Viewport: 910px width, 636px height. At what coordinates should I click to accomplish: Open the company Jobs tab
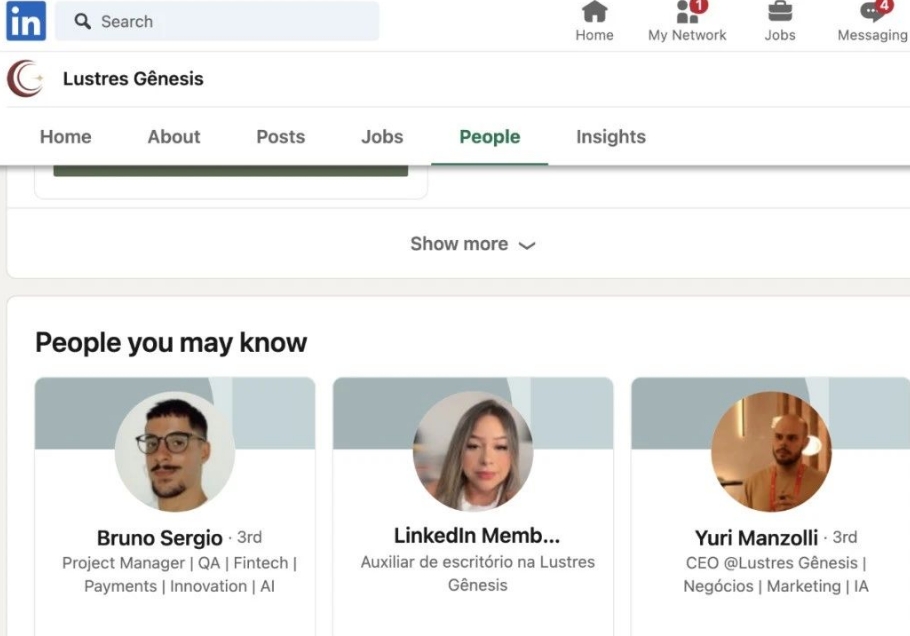tap(382, 137)
